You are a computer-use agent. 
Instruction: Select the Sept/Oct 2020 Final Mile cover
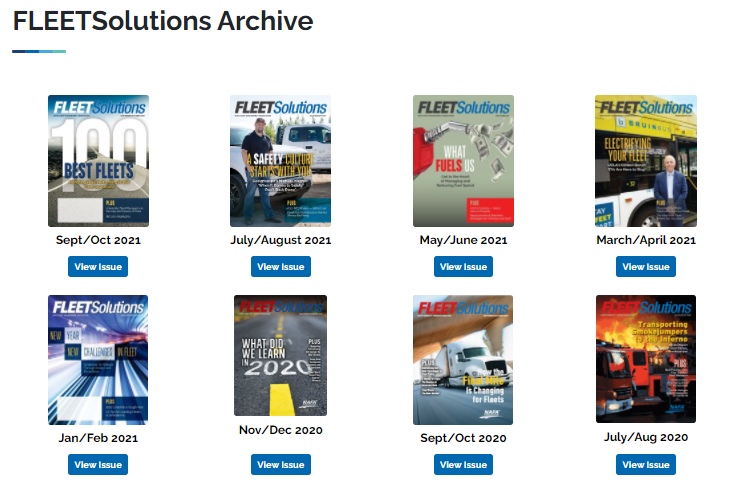[x=463, y=360]
